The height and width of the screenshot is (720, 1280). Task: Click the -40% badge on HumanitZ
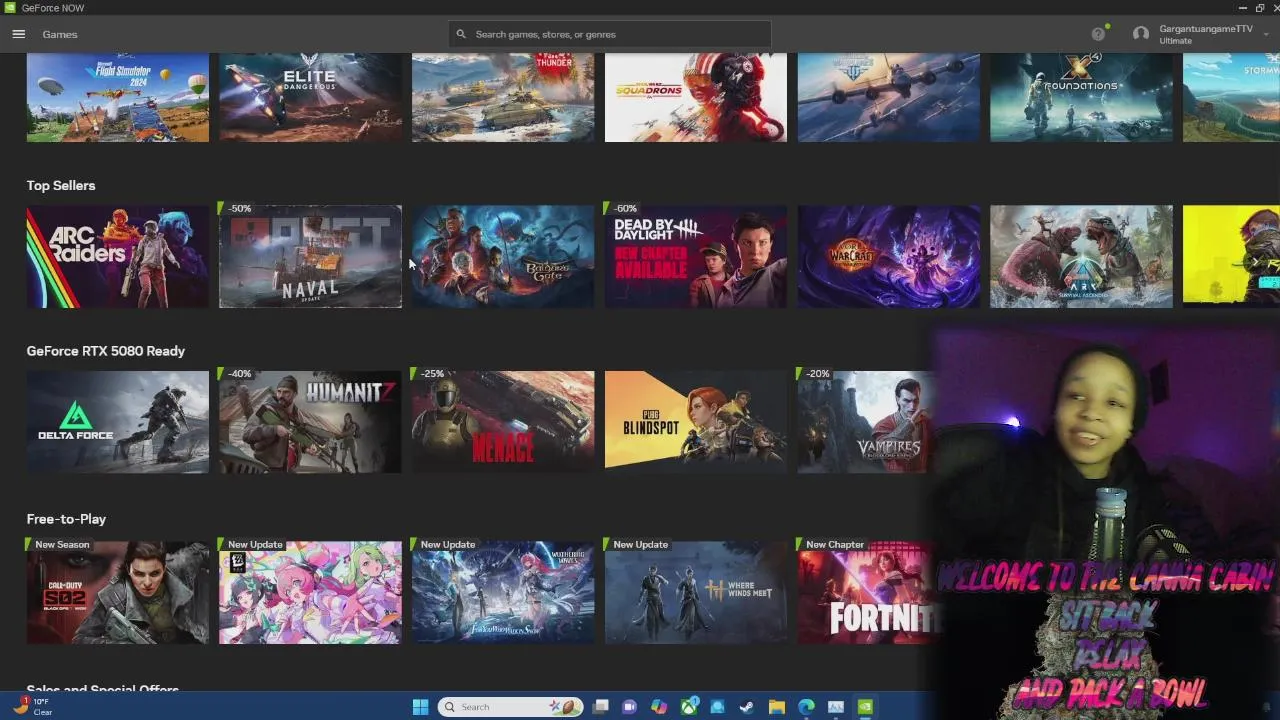238,374
